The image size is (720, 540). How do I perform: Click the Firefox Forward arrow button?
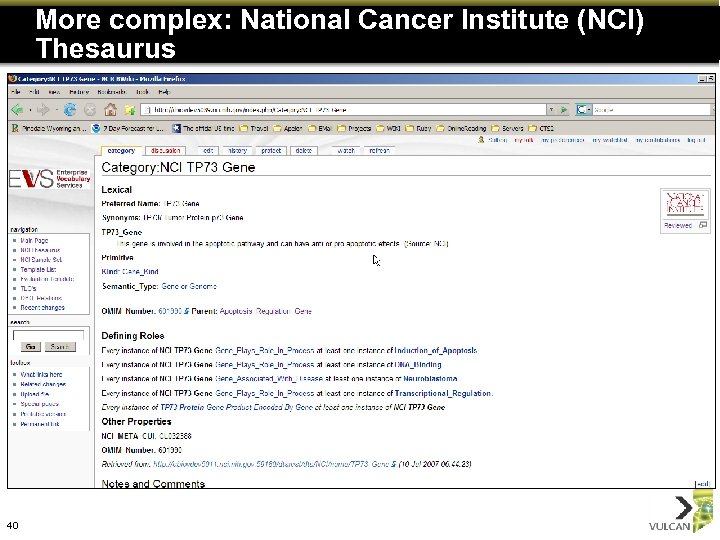[x=43, y=110]
